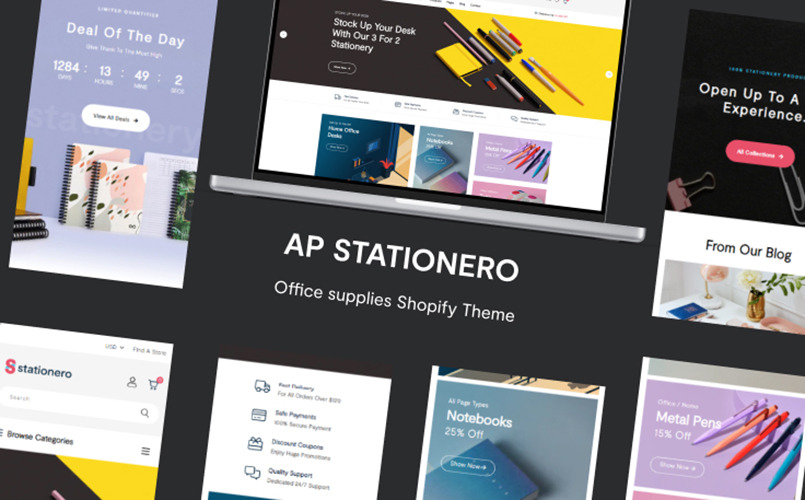Click the Safe Payments card icon
This screenshot has height=500, width=805.
pos(259,415)
